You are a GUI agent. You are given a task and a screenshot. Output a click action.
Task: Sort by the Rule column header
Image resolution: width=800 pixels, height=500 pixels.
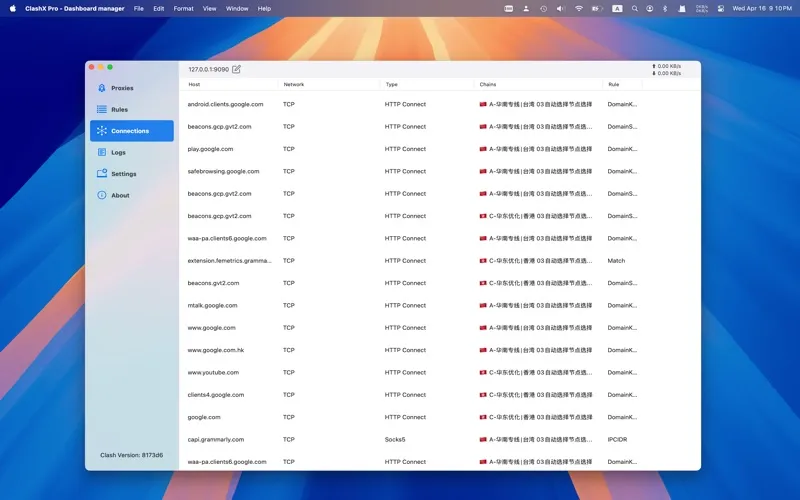click(x=613, y=84)
